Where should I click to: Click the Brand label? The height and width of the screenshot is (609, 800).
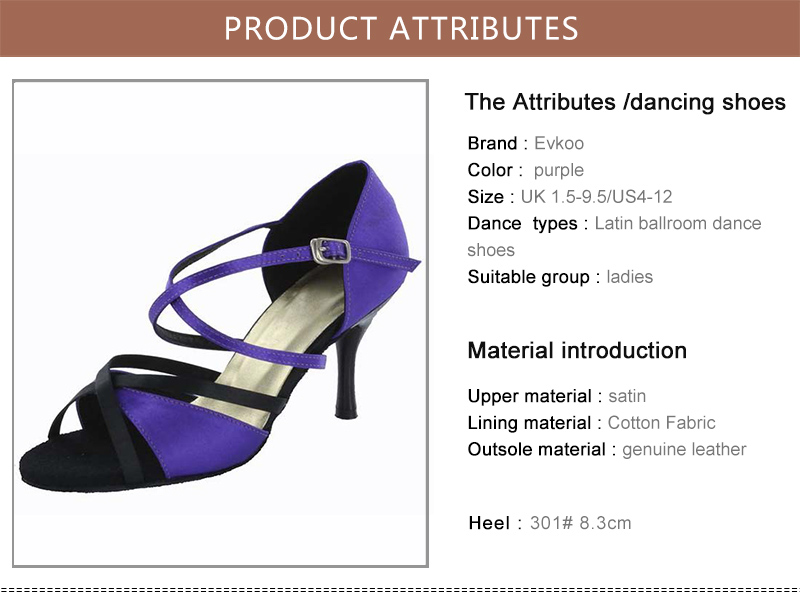492,143
